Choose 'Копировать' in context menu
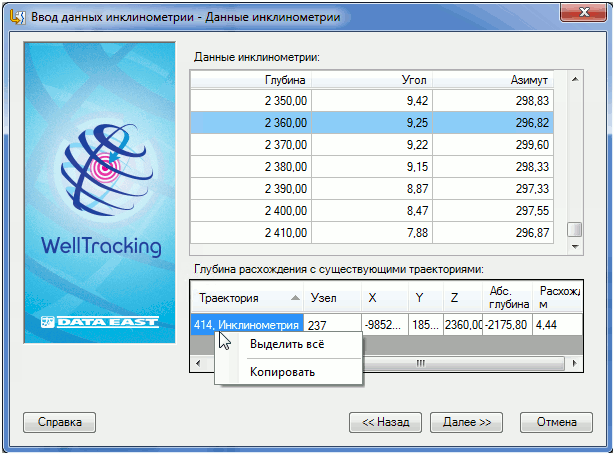Screen dimensions: 614x454 [x=282, y=372]
